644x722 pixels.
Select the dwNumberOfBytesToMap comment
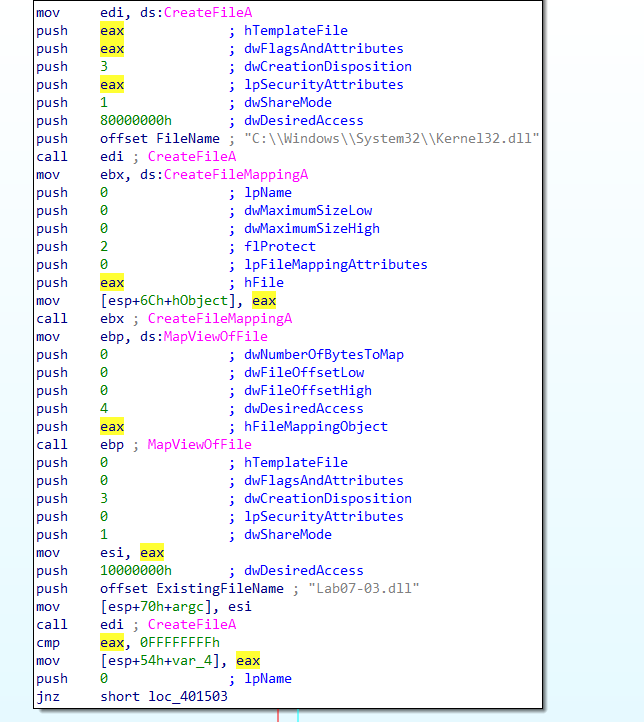click(324, 354)
